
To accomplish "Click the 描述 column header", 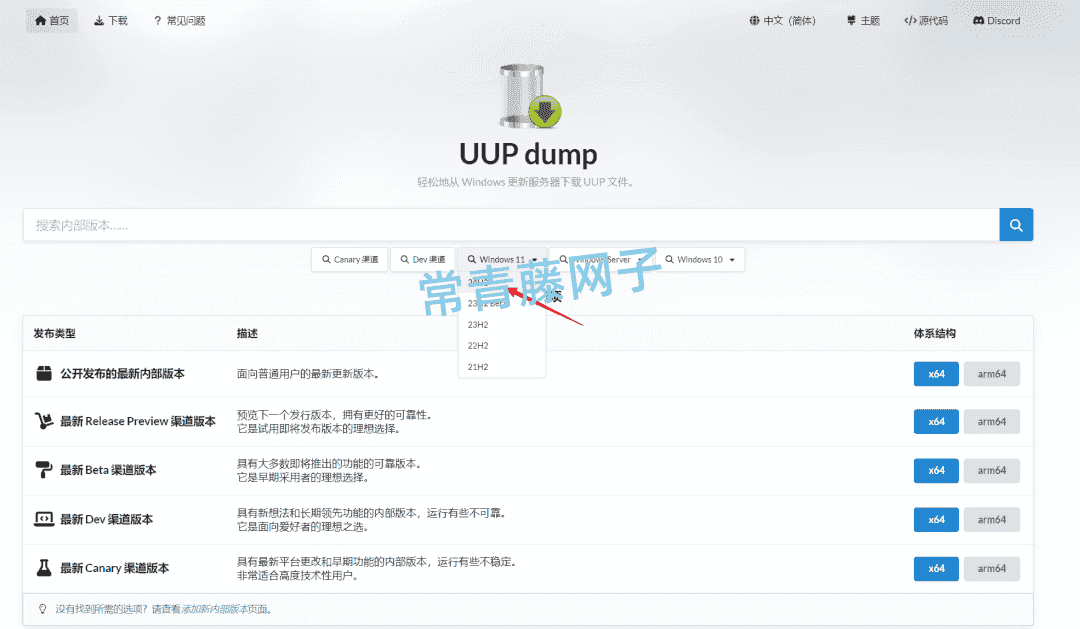I will pyautogui.click(x=247, y=333).
